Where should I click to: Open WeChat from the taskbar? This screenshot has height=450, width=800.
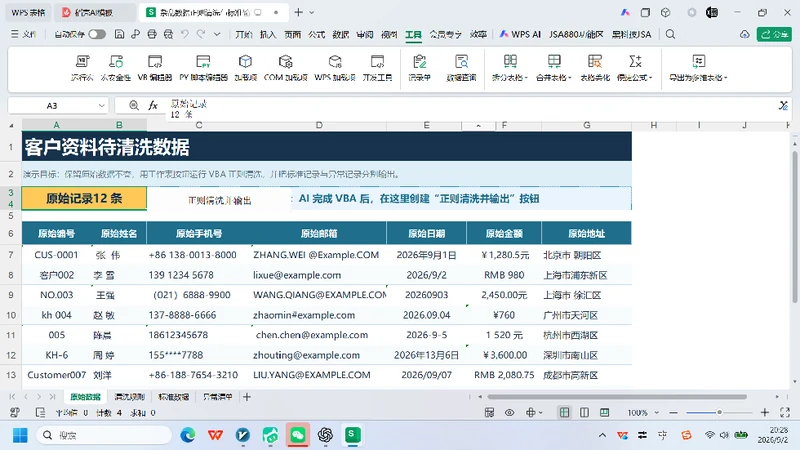click(297, 435)
